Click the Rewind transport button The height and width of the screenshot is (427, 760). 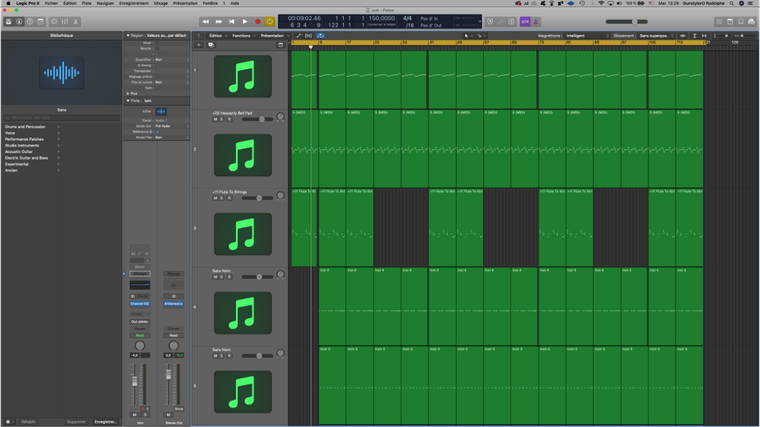[x=206, y=21]
